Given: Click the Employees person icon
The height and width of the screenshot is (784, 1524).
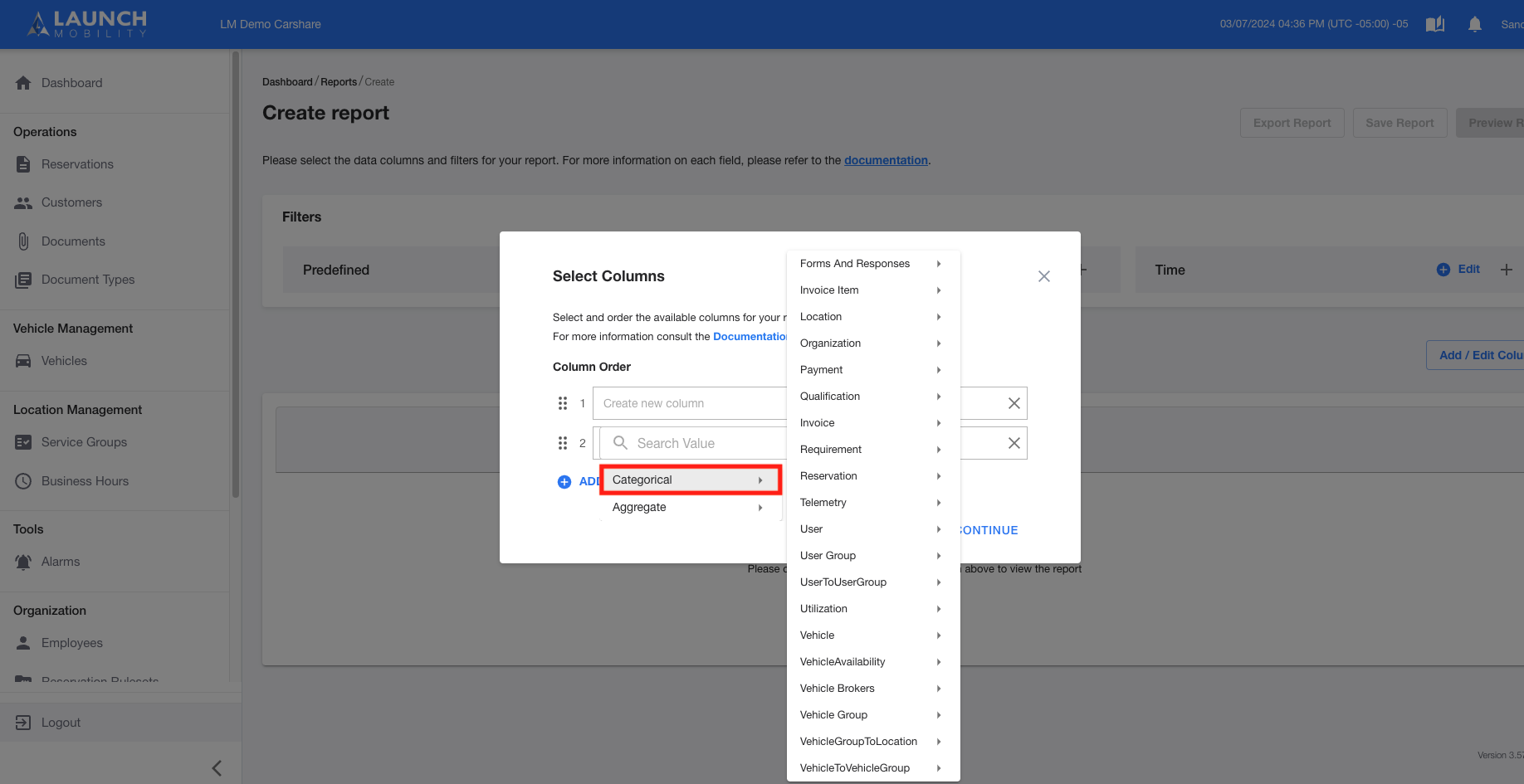Looking at the screenshot, I should pos(23,643).
